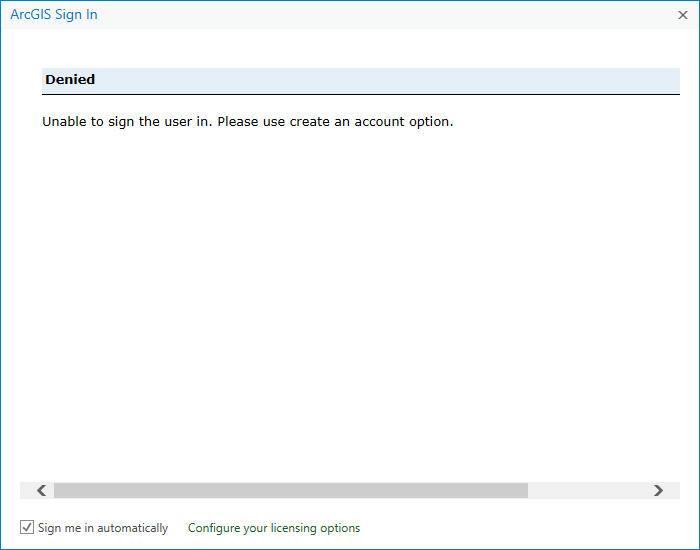Click the horizontal scrollbar left arrow
700x550 pixels.
(x=42, y=491)
